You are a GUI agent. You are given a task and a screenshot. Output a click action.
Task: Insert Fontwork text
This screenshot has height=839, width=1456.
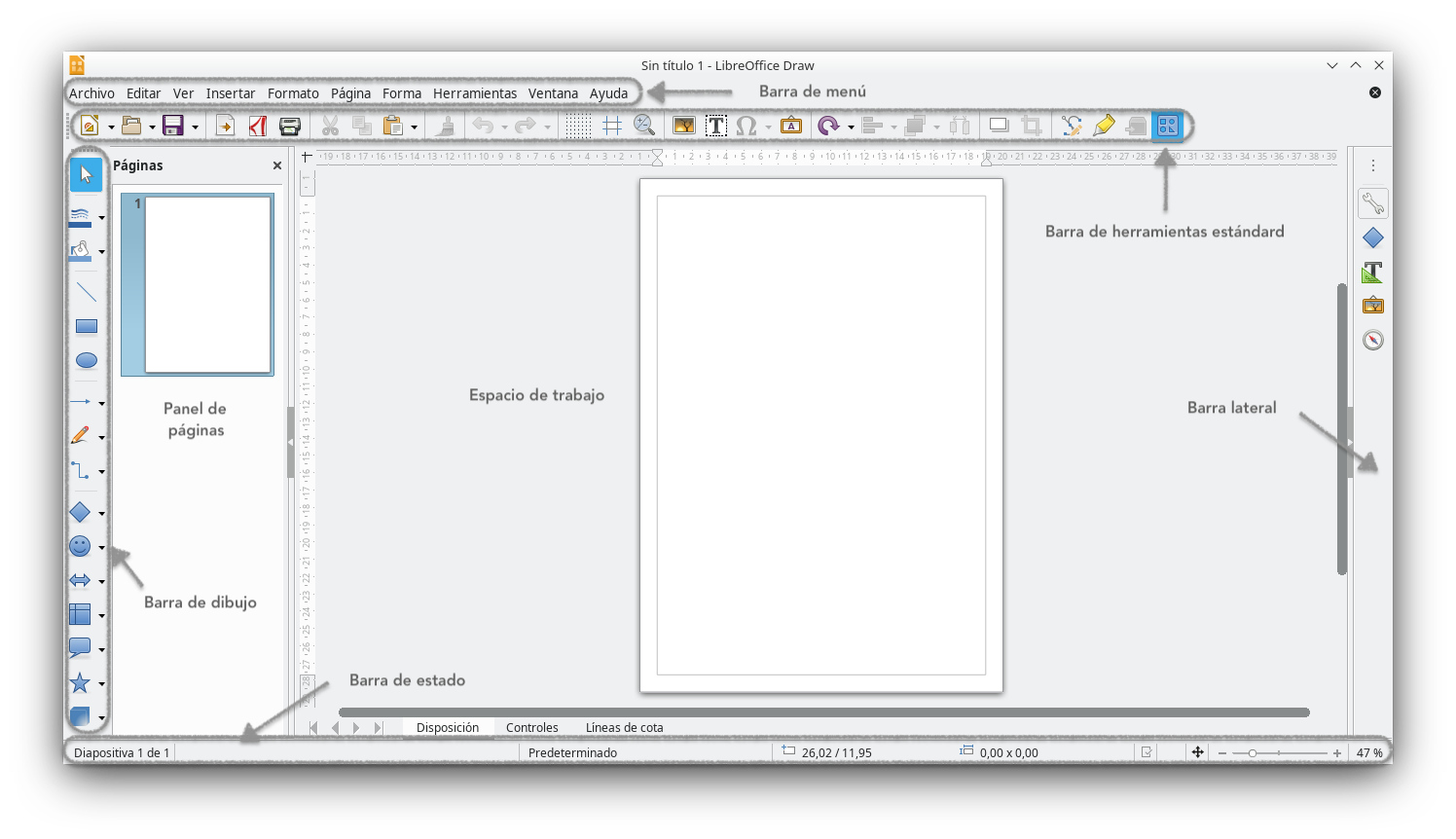[791, 126]
